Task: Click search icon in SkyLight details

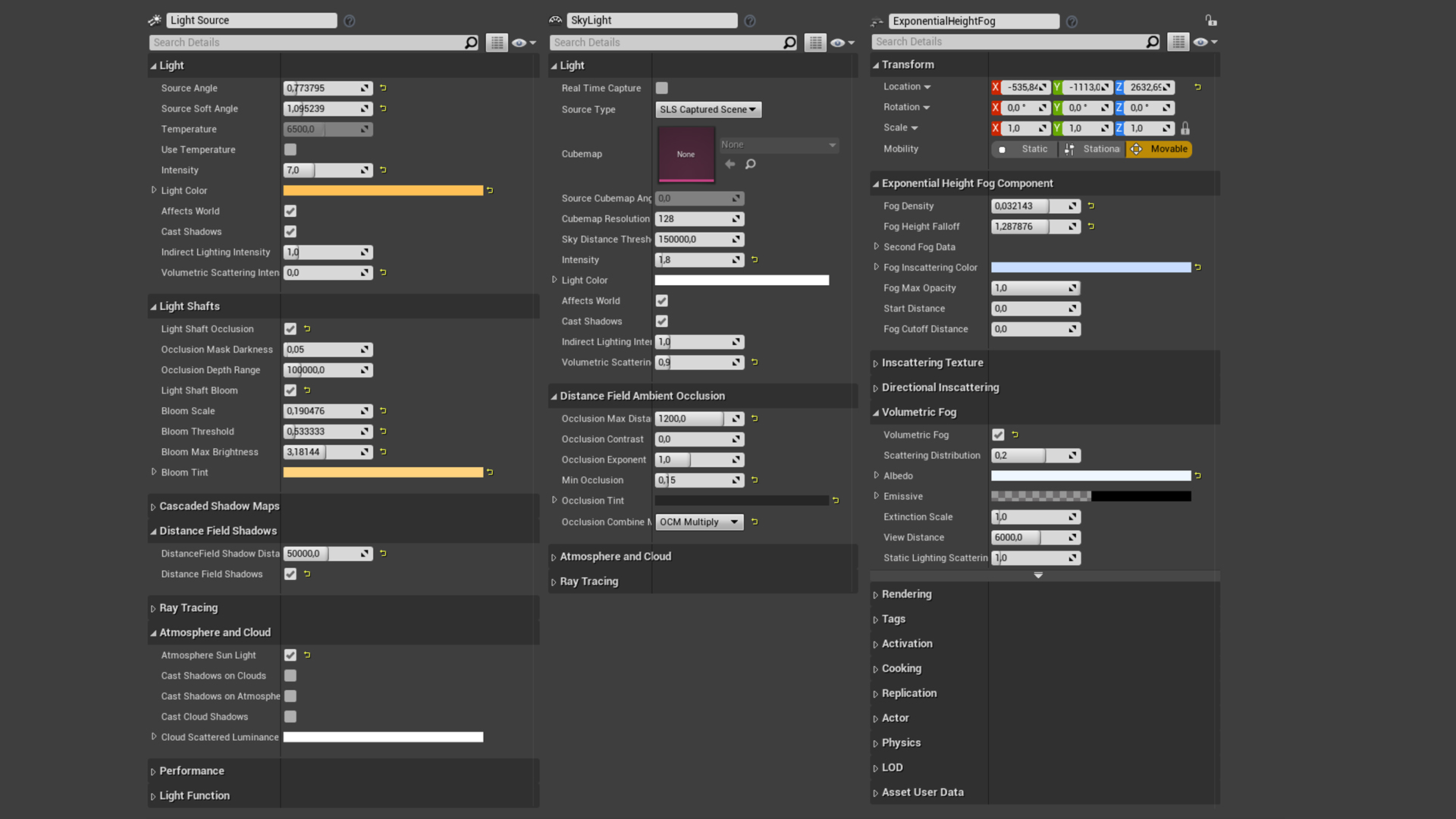Action: [x=789, y=42]
